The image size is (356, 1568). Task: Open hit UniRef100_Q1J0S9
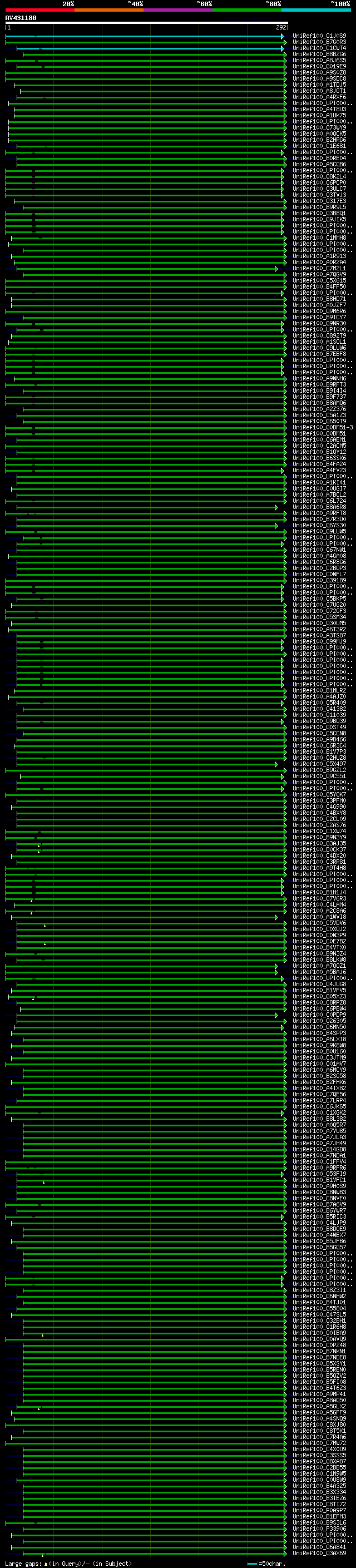pyautogui.click(x=319, y=36)
